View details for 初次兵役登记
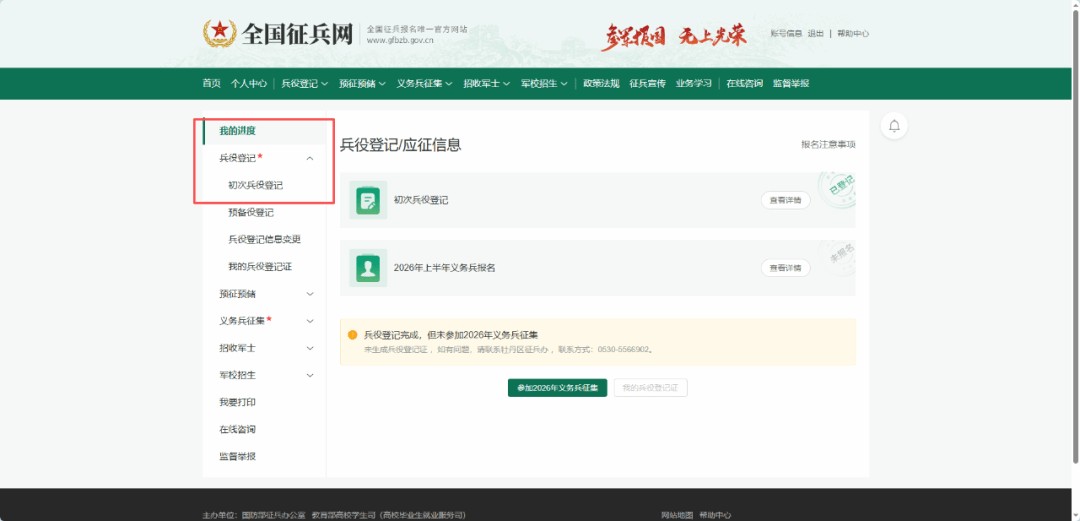 [x=785, y=200]
